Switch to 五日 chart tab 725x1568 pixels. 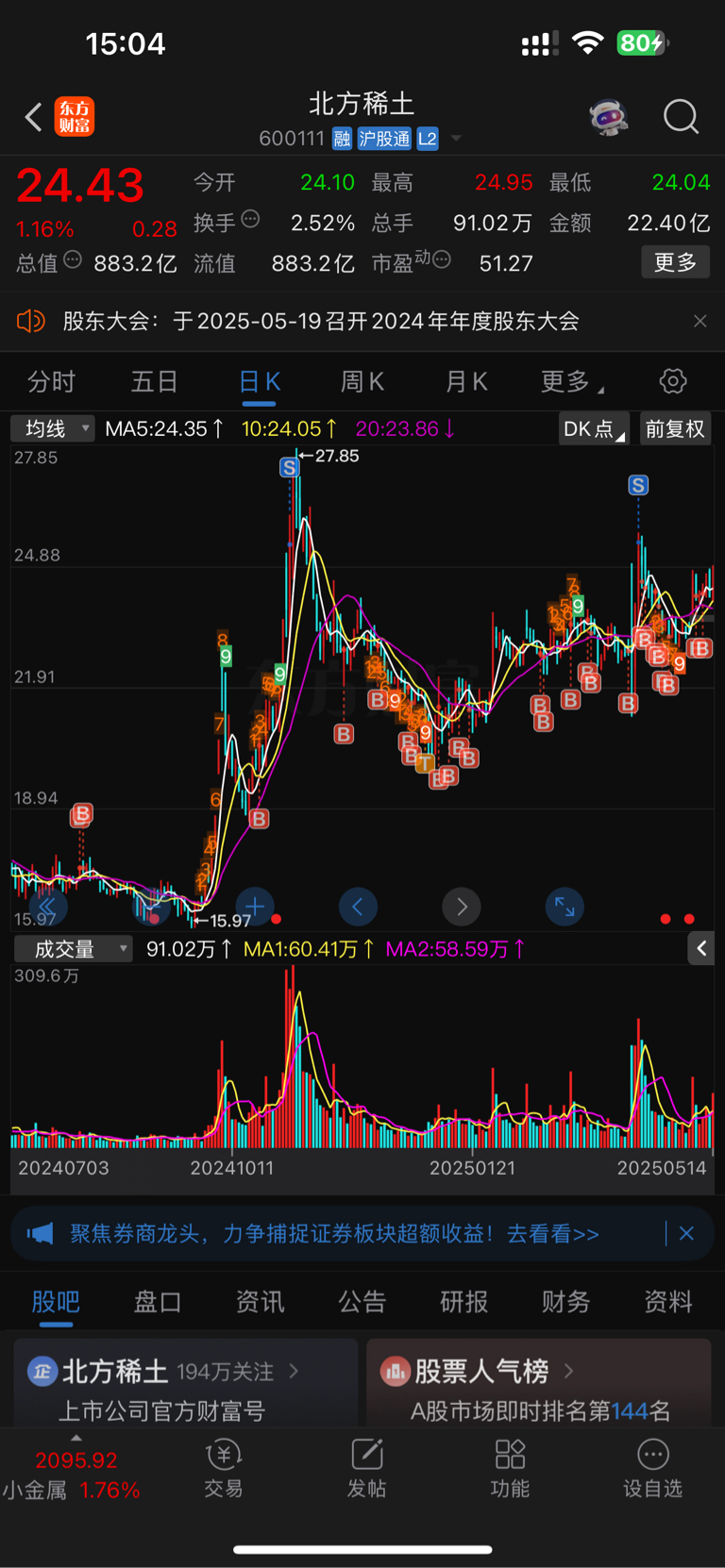155,381
